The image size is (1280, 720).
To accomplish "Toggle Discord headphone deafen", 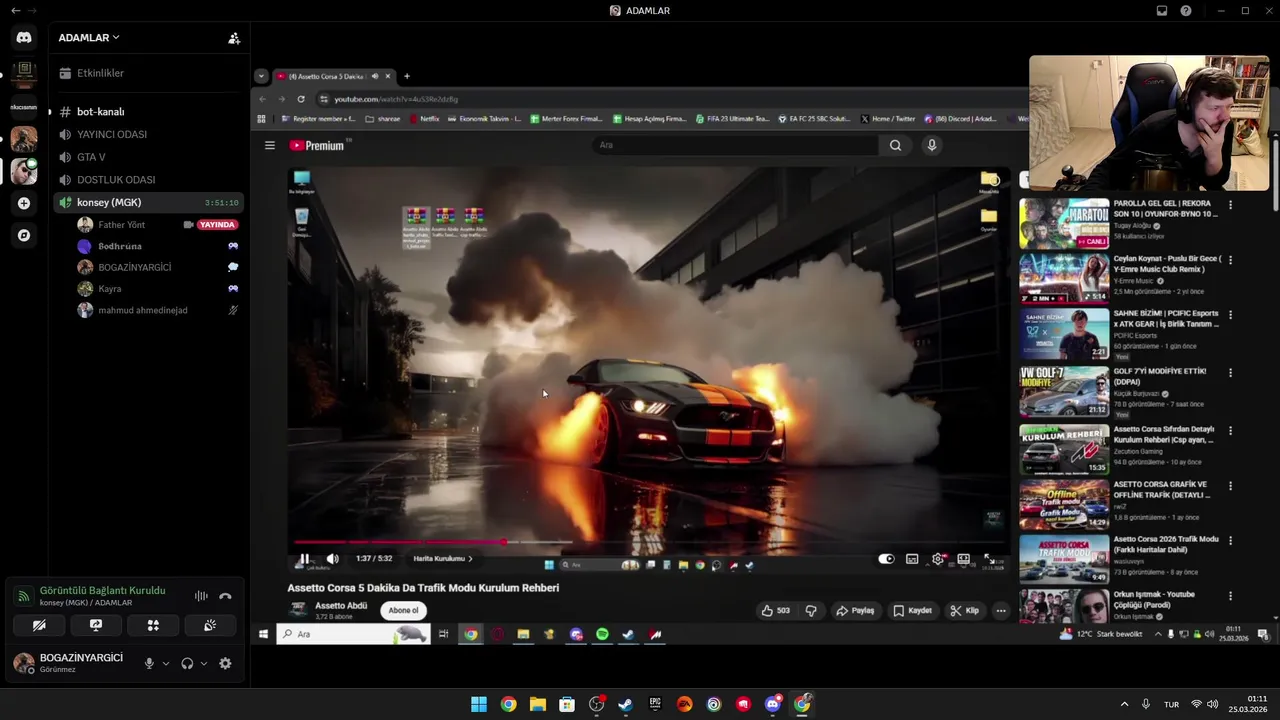I will point(187,663).
